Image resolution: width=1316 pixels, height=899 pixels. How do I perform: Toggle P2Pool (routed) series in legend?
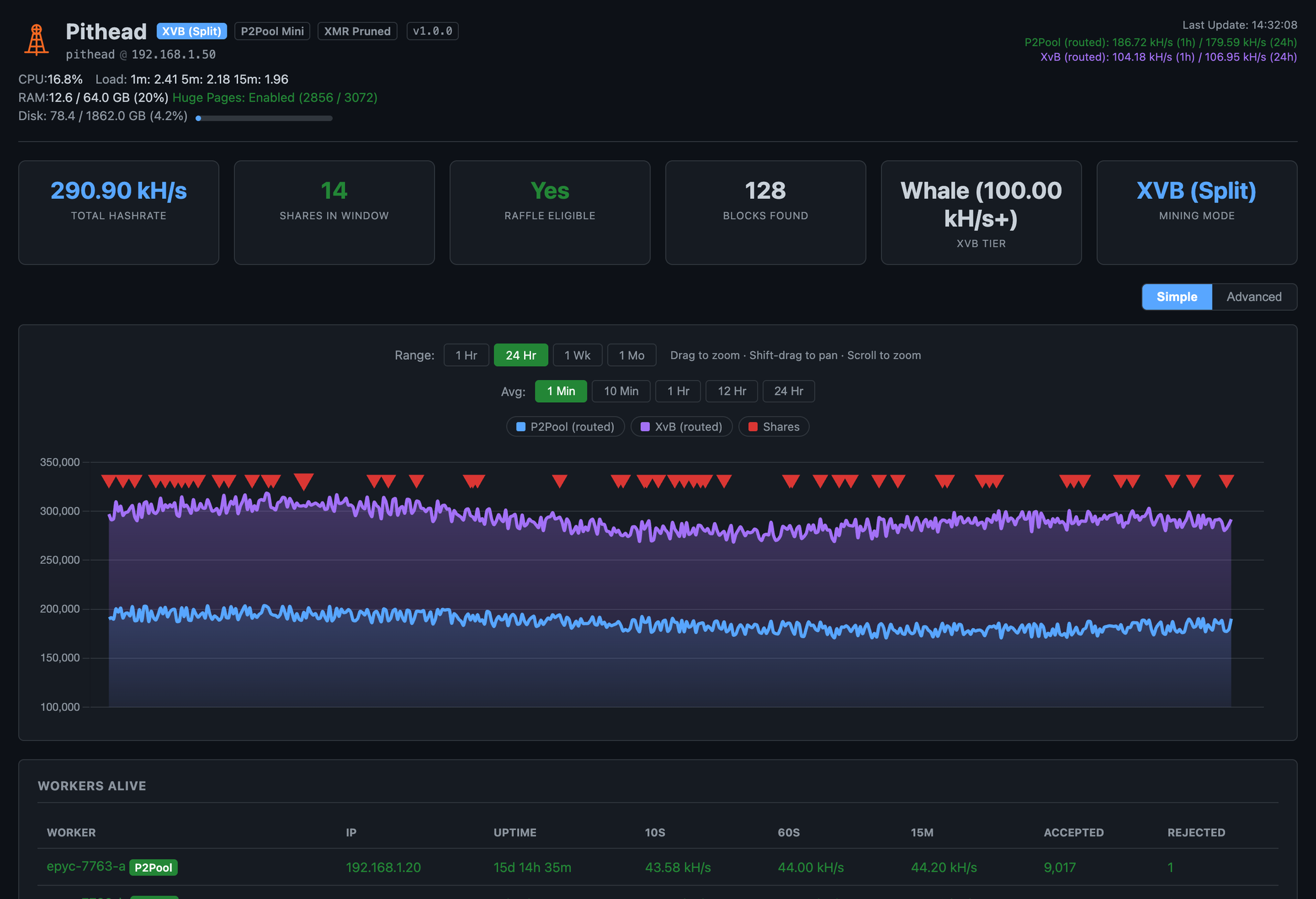(565, 427)
